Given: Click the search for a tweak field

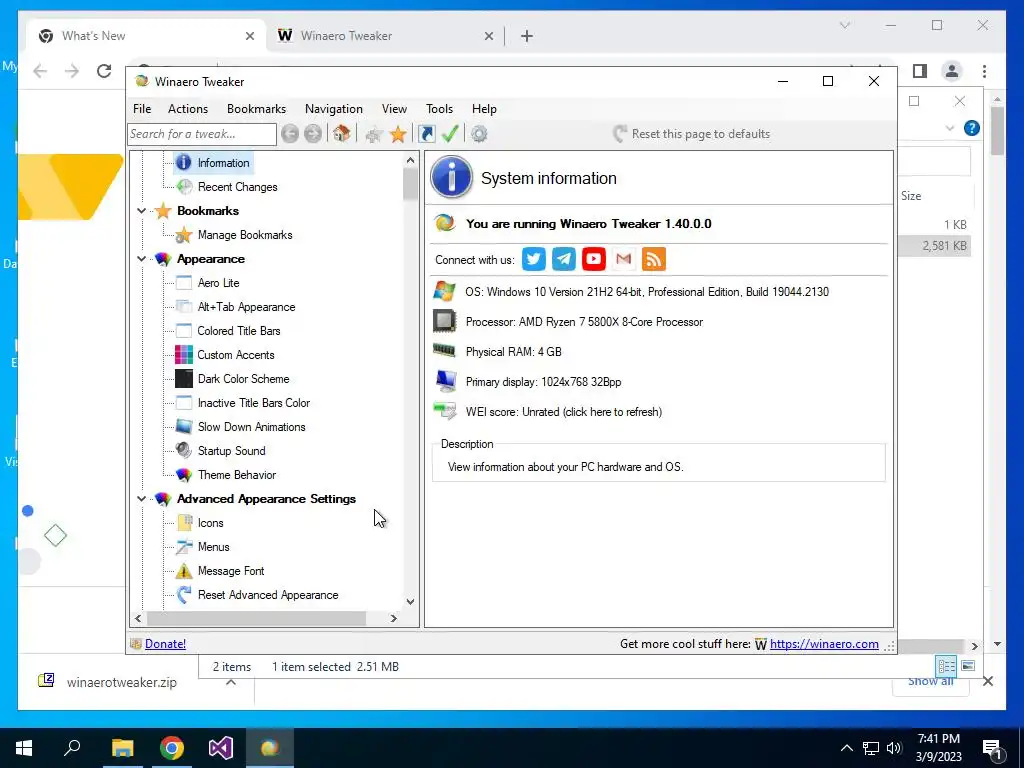Looking at the screenshot, I should [202, 134].
